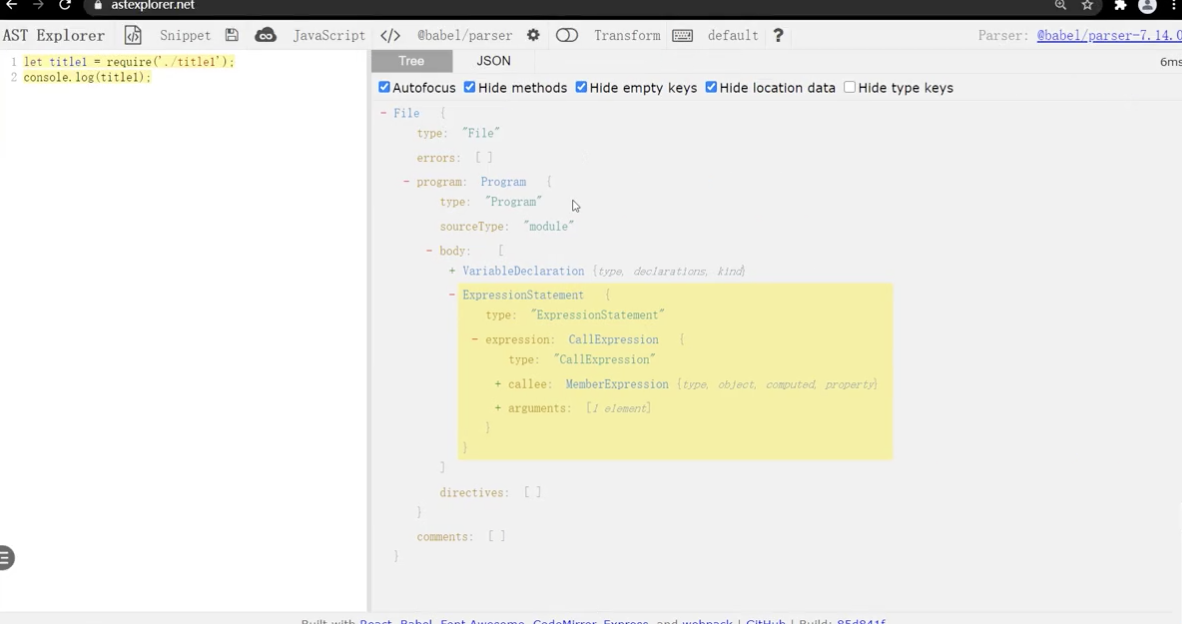
Task: Bookmark this page with the star
Action: coord(1087,5)
